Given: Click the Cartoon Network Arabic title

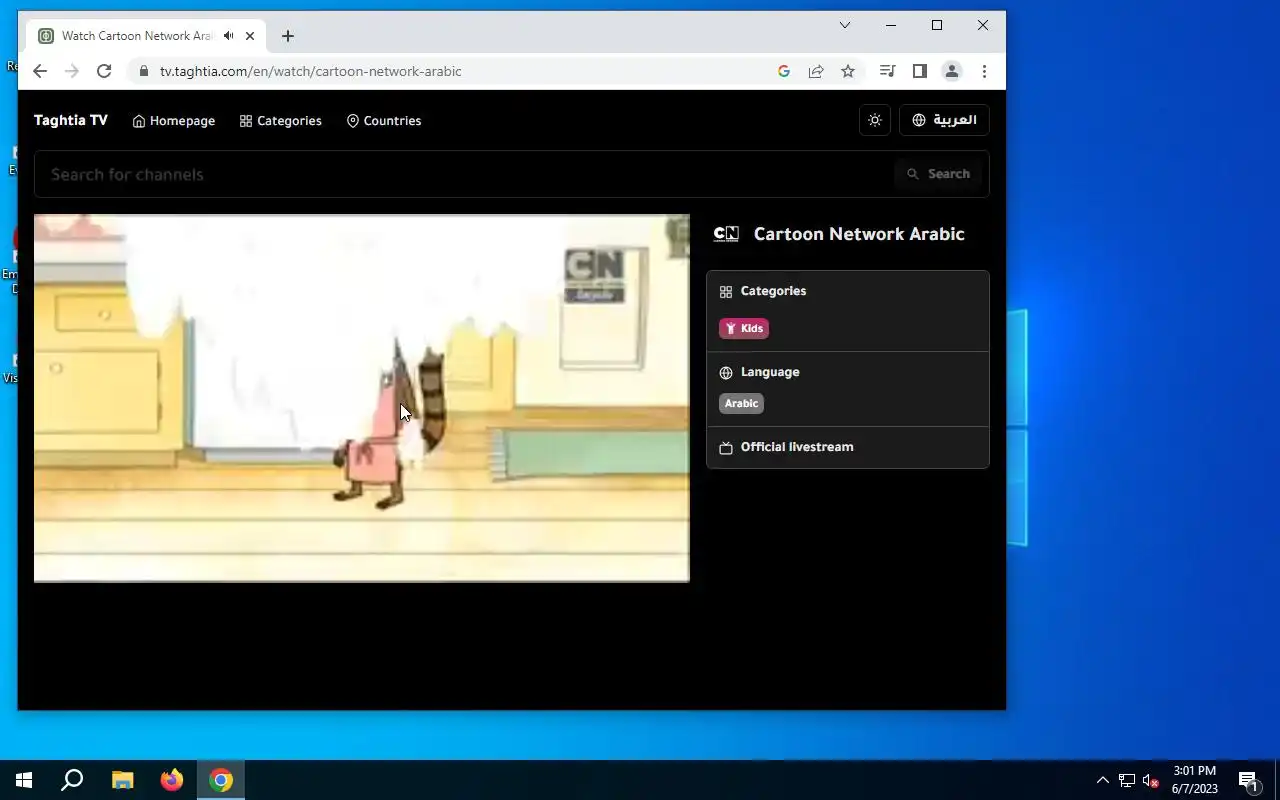Looking at the screenshot, I should [859, 234].
